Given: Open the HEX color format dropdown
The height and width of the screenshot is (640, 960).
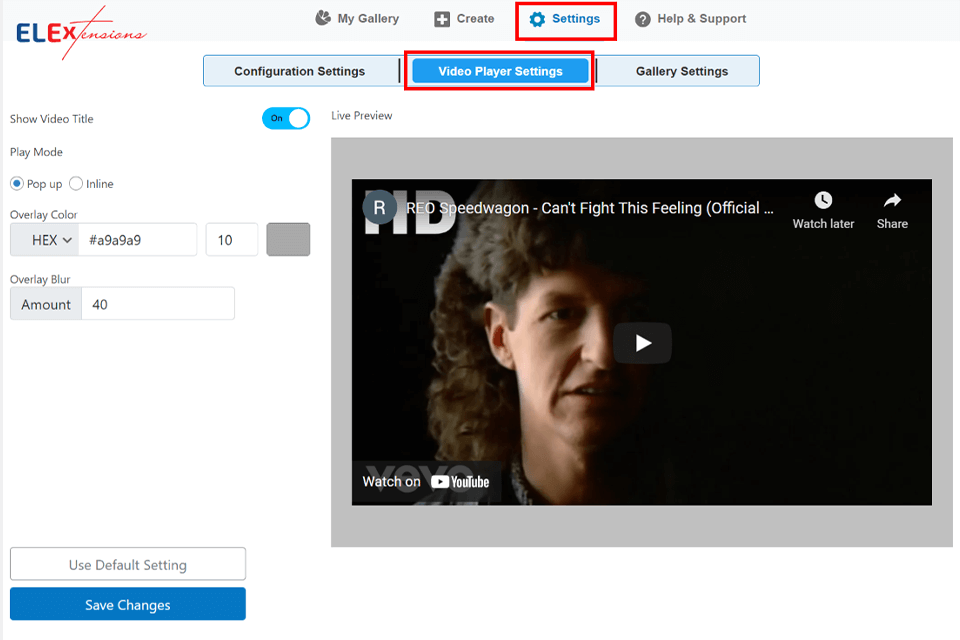Looking at the screenshot, I should coord(45,240).
